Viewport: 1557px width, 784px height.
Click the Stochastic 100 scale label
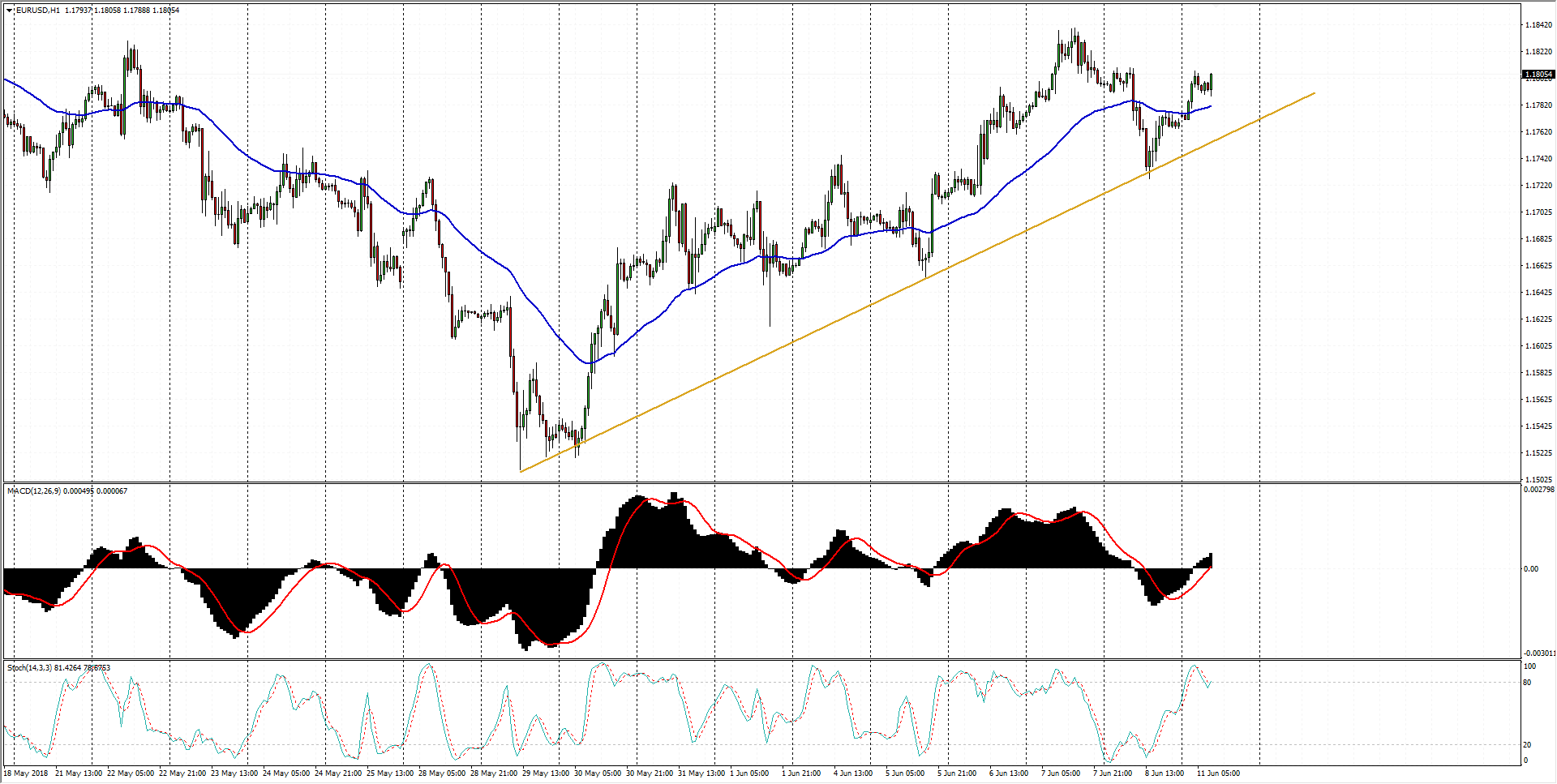pyautogui.click(x=1529, y=666)
